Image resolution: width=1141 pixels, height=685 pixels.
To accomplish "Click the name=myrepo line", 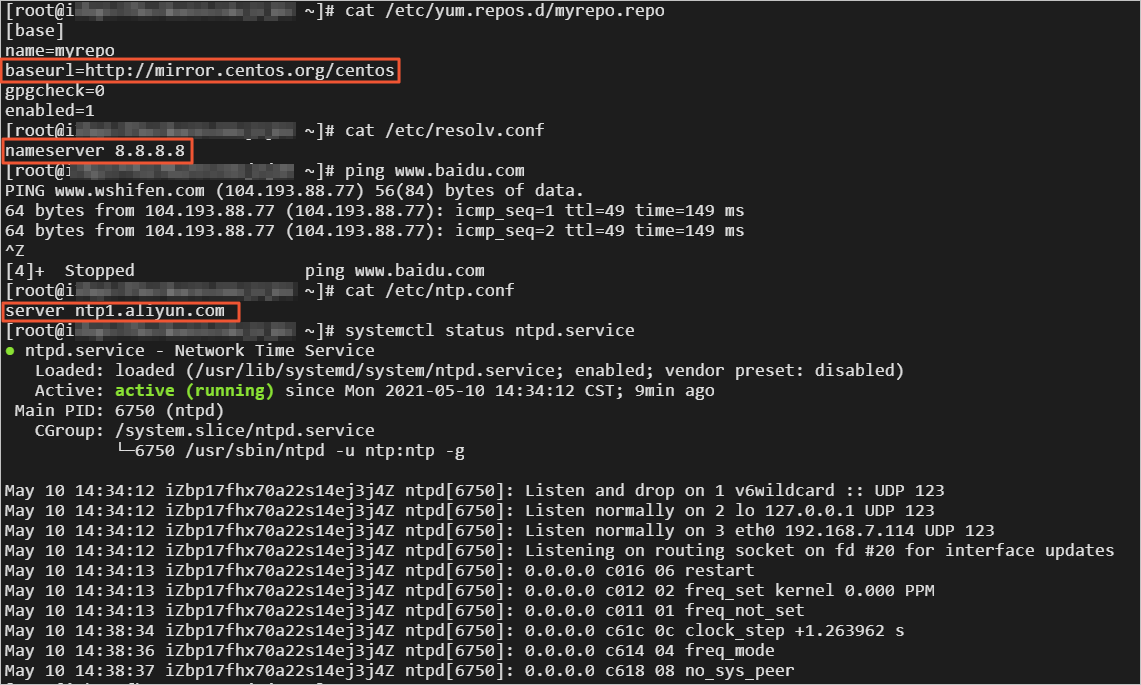I will tap(60, 51).
